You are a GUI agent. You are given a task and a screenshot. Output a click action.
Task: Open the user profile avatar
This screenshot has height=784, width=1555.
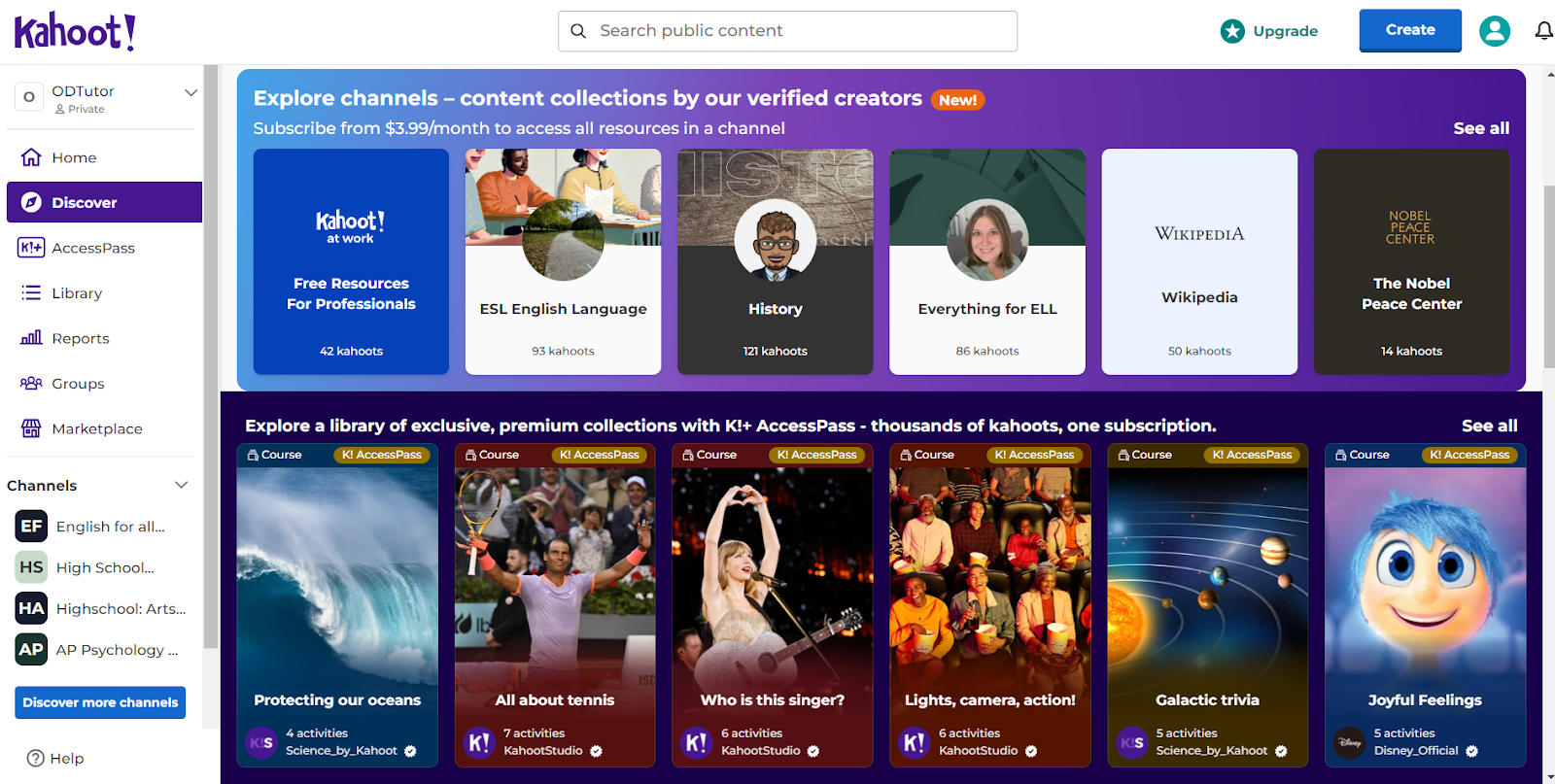point(1495,31)
